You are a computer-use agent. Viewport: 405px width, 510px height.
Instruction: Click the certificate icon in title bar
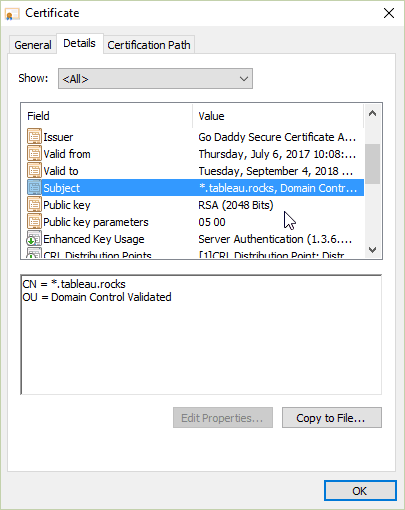click(12, 14)
